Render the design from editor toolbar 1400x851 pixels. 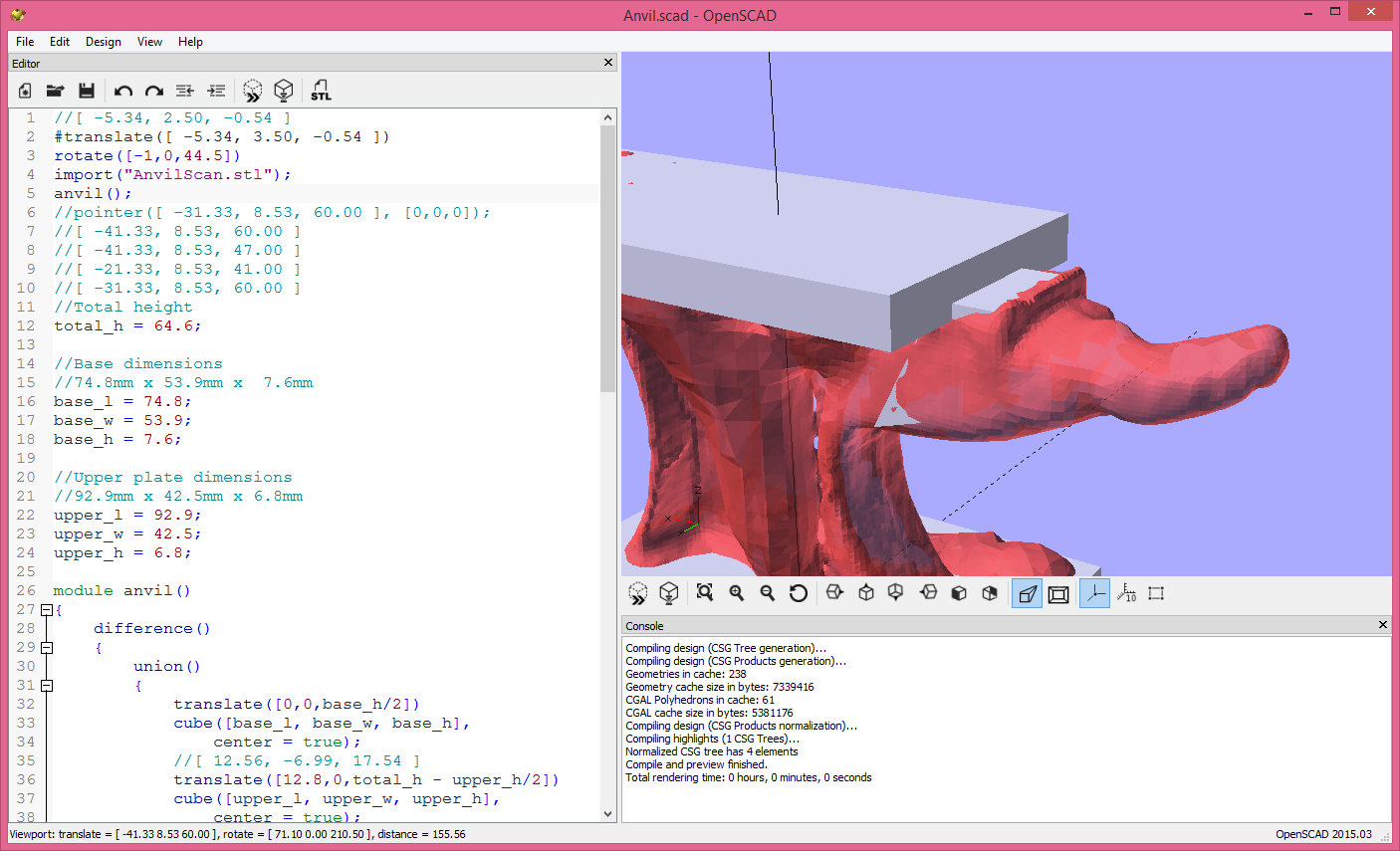pos(284,91)
